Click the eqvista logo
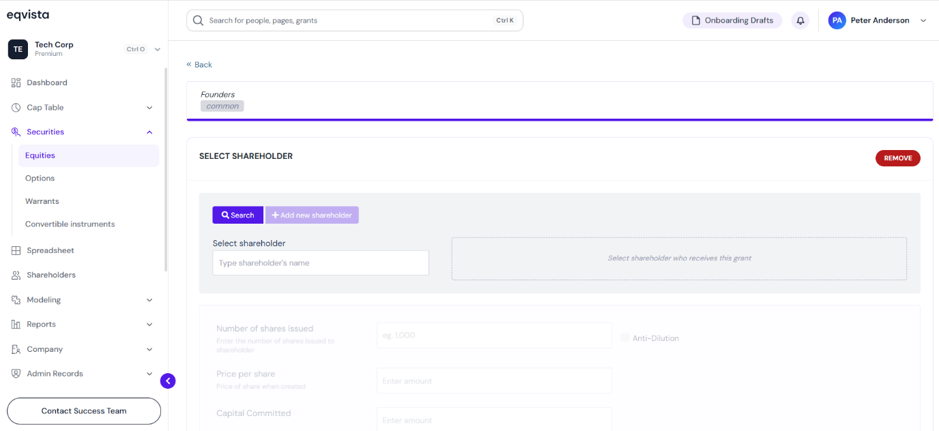Image resolution: width=939 pixels, height=431 pixels. (x=28, y=16)
